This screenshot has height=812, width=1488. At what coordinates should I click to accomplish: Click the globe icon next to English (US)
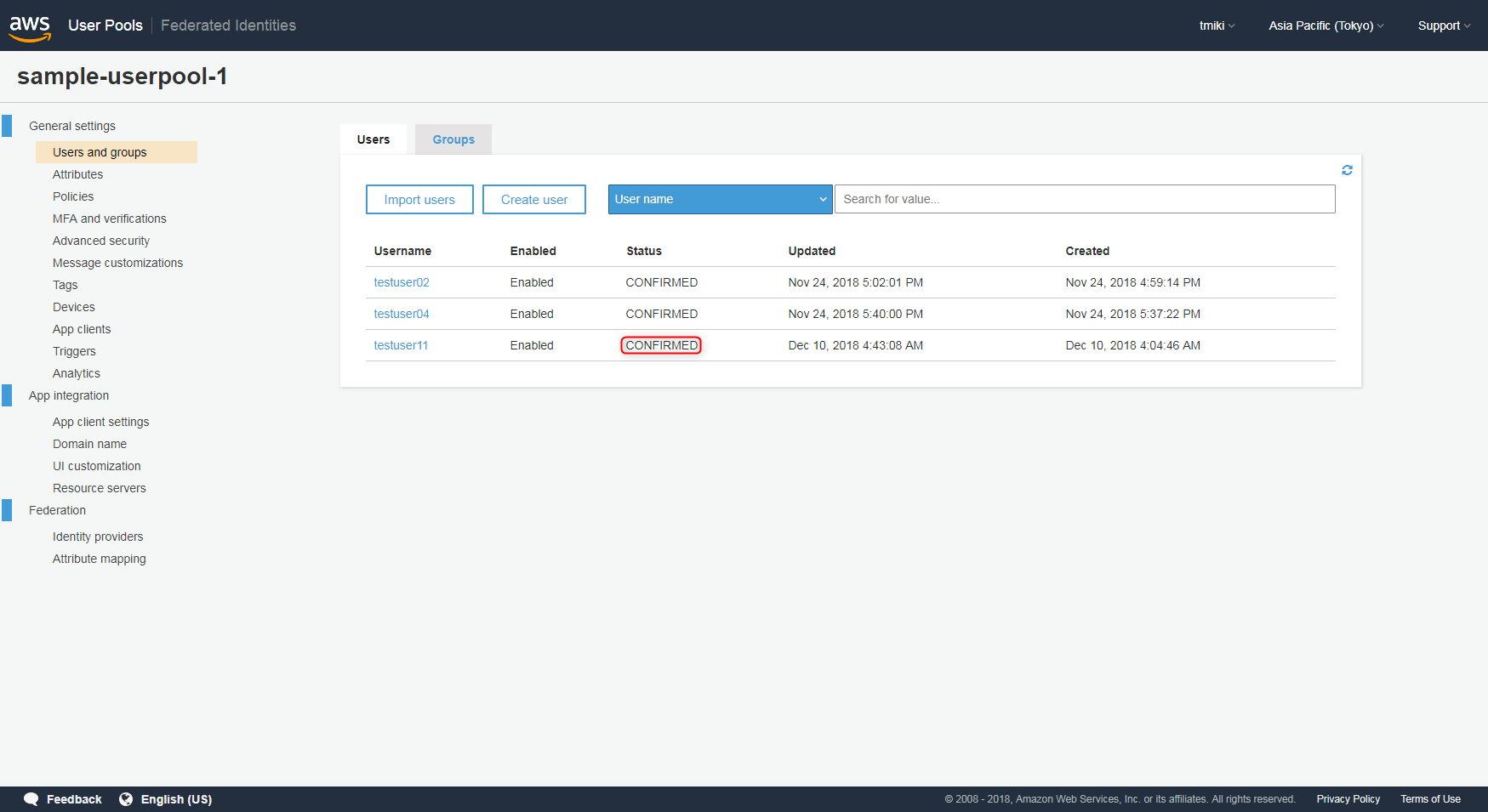coord(126,799)
